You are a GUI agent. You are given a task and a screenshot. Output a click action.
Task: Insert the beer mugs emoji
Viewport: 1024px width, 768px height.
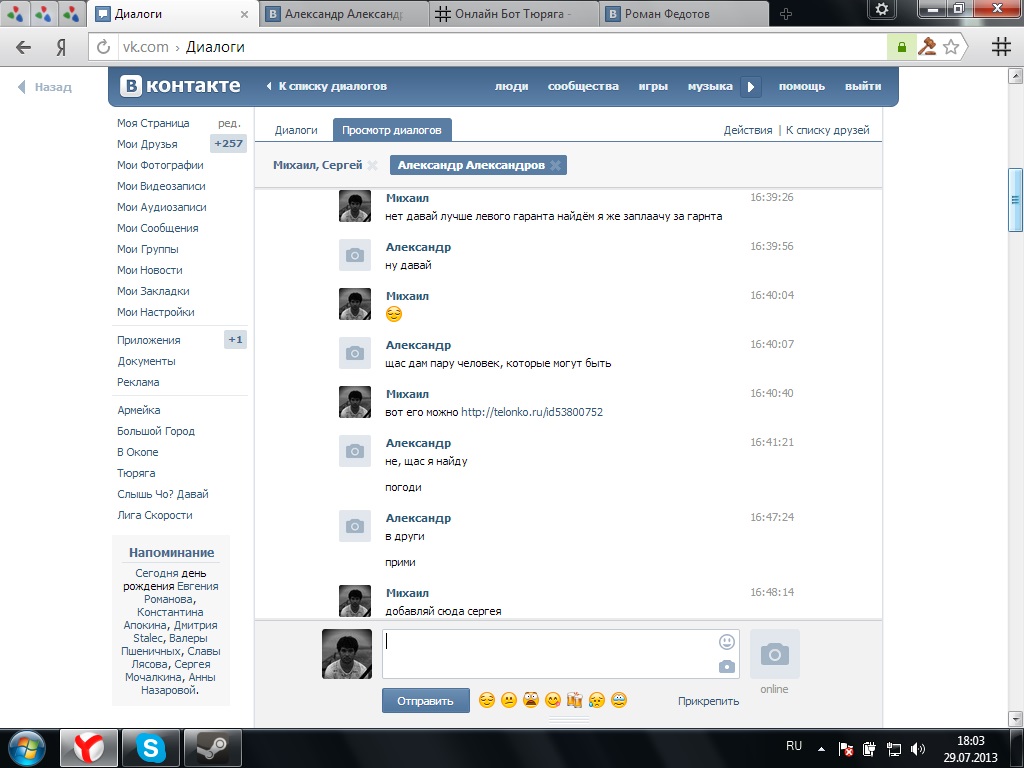click(575, 701)
